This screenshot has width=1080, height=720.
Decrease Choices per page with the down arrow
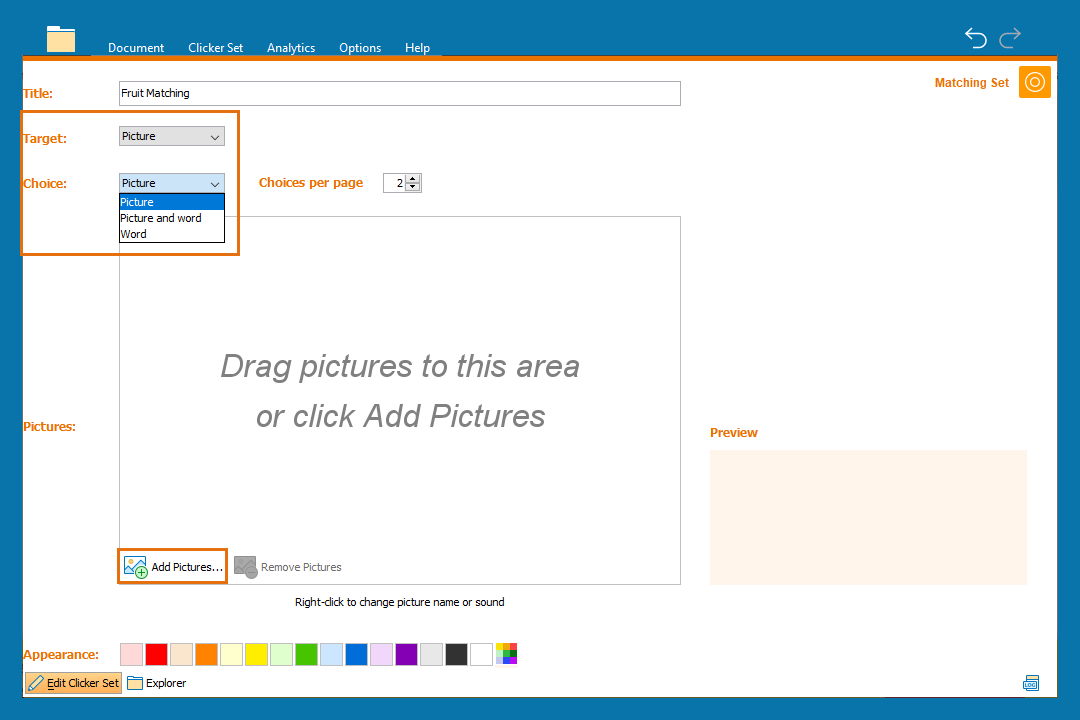coord(413,187)
